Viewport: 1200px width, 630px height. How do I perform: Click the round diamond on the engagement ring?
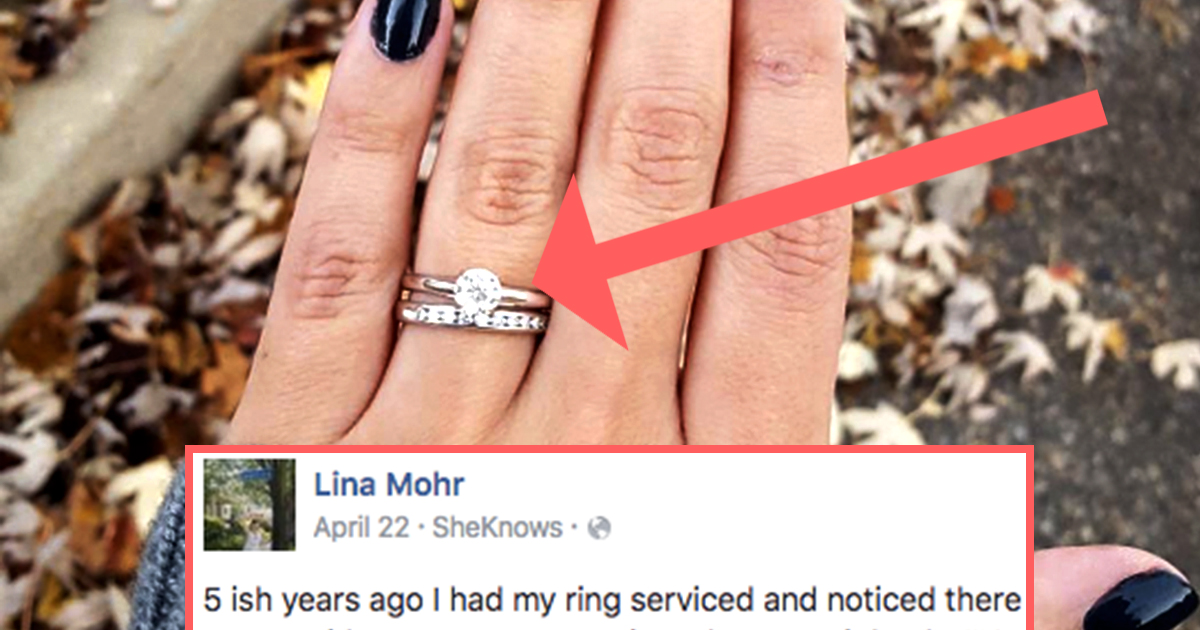(477, 290)
